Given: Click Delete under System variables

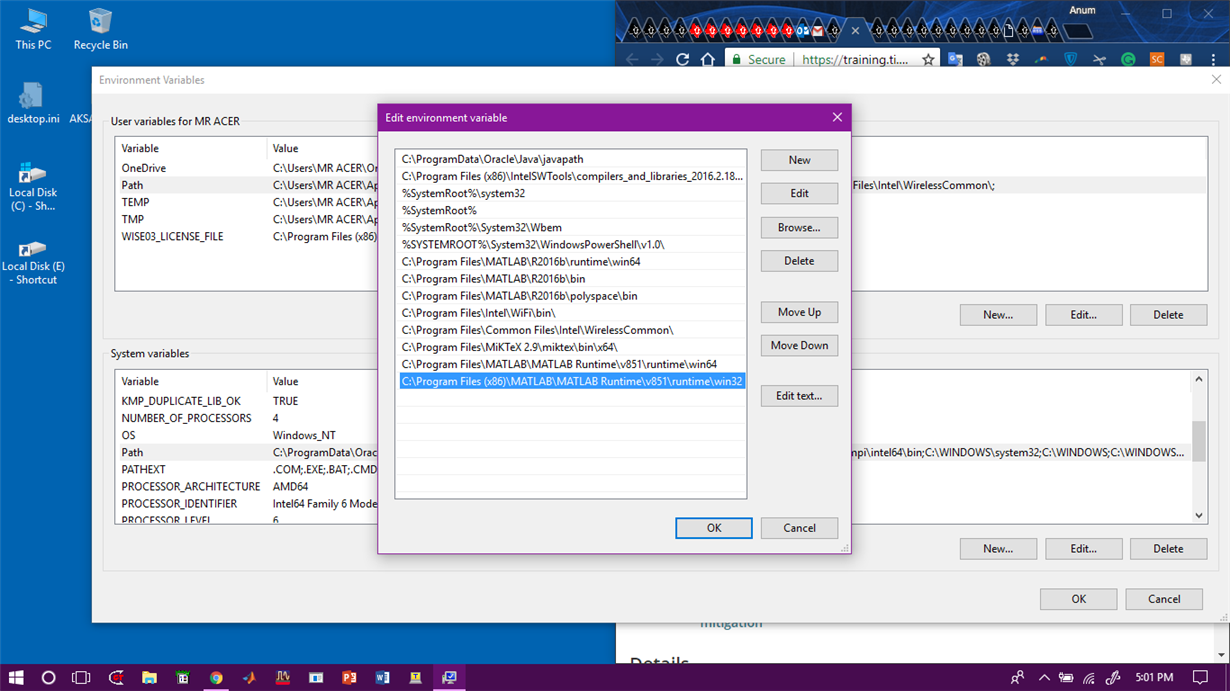Looking at the screenshot, I should pyautogui.click(x=1168, y=548).
